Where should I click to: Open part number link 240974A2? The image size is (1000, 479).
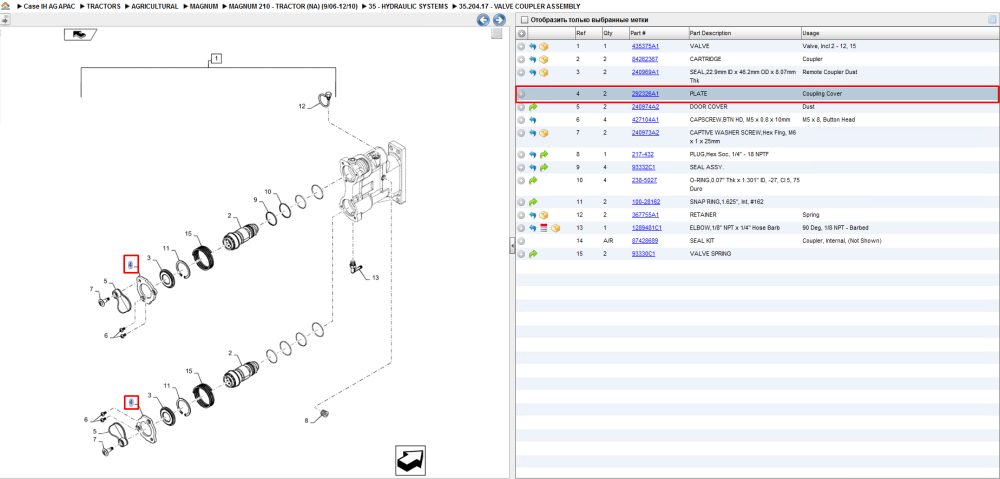point(645,107)
